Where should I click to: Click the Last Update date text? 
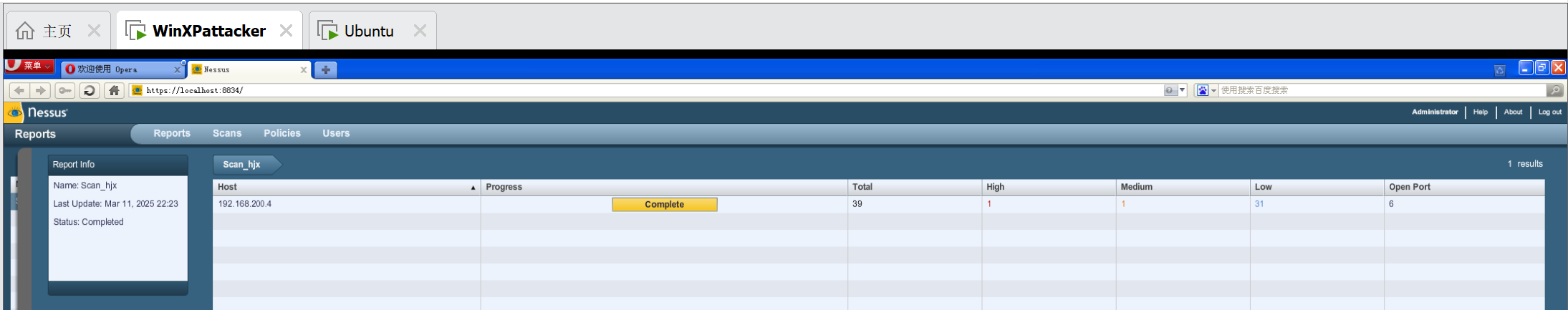[x=116, y=204]
